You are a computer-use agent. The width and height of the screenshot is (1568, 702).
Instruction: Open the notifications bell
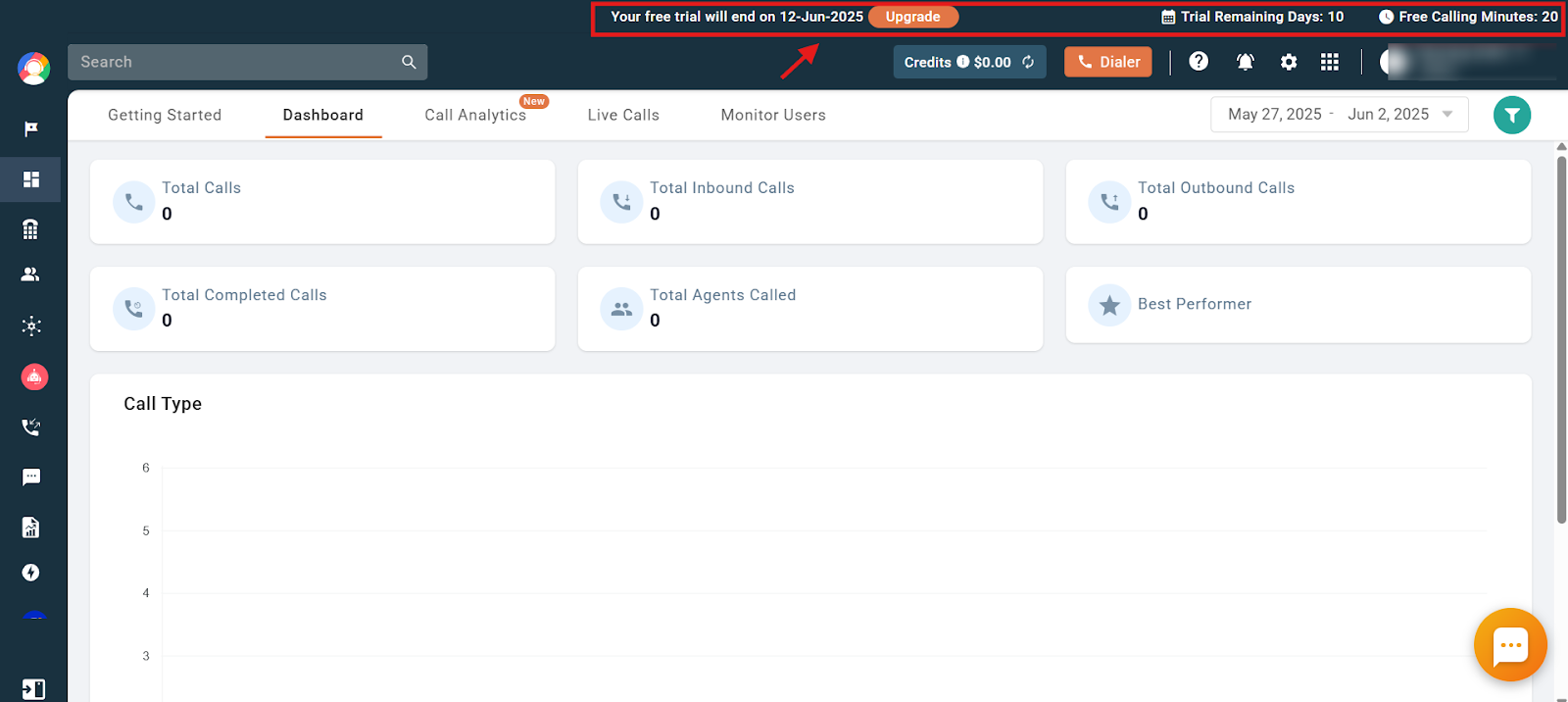(1246, 62)
